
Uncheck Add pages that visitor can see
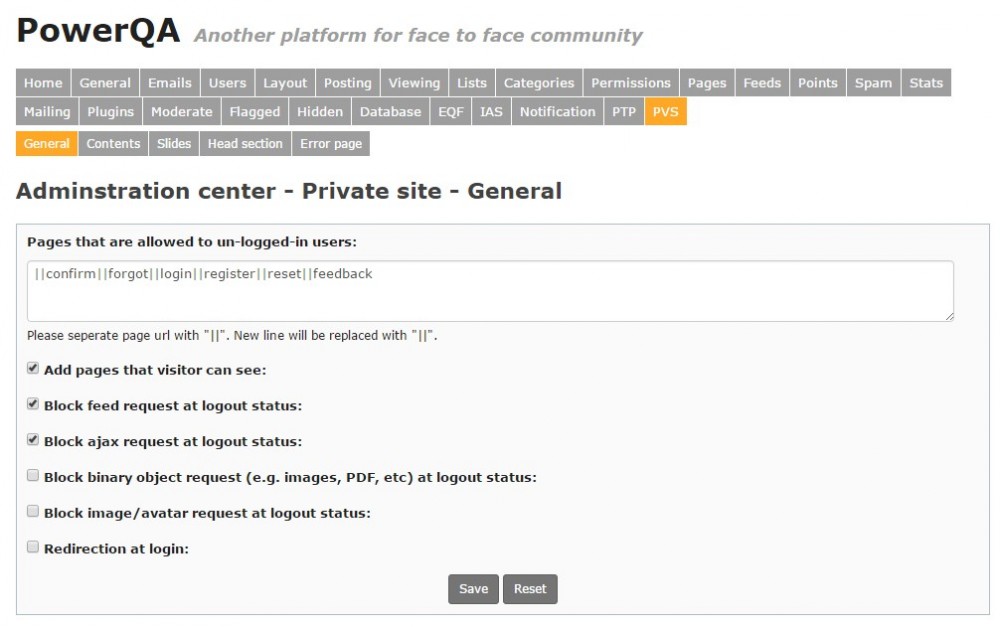pos(33,369)
